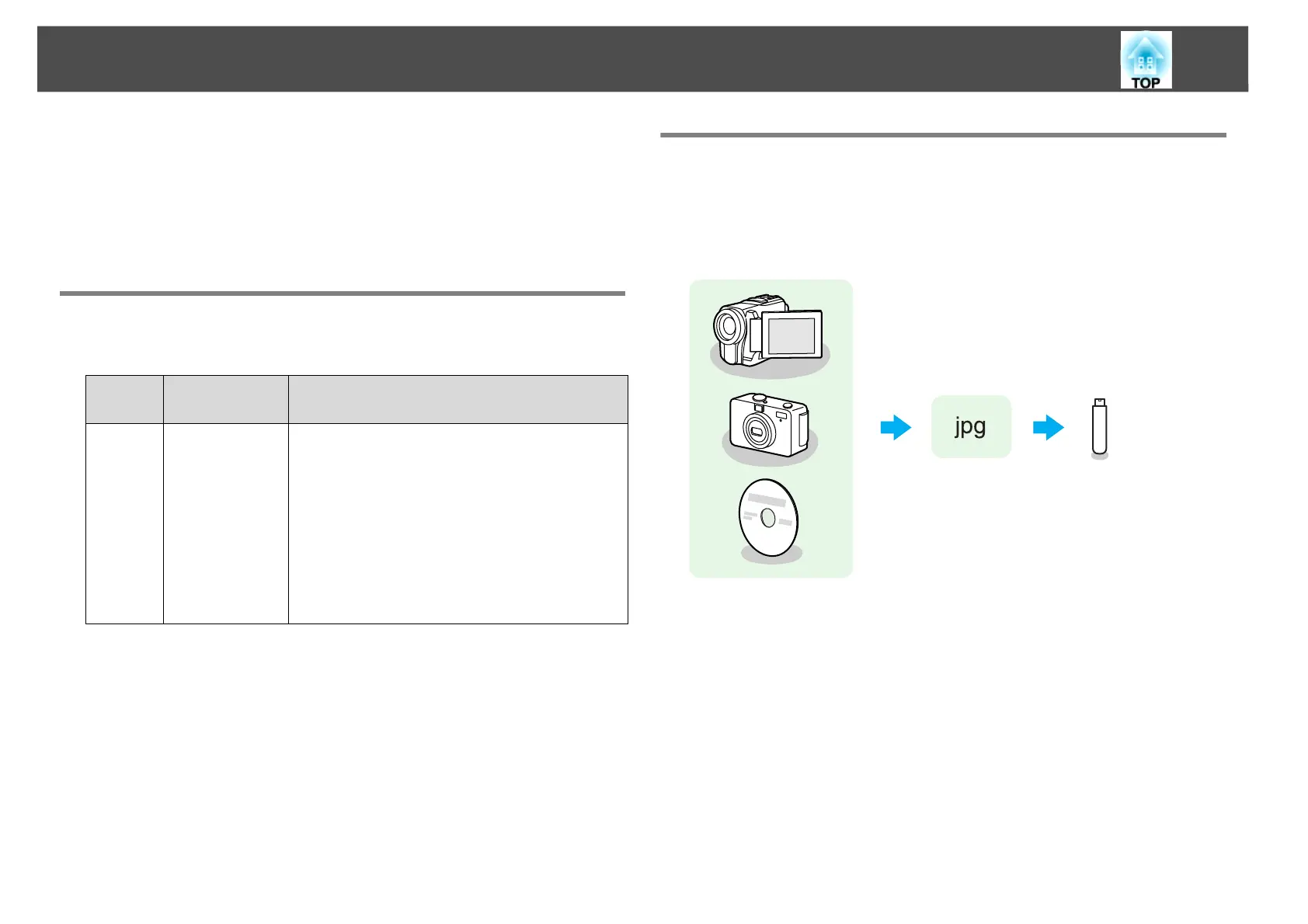The height and width of the screenshot is (924, 1308).
Task: Click the wide third table header cell
Action: pos(458,399)
